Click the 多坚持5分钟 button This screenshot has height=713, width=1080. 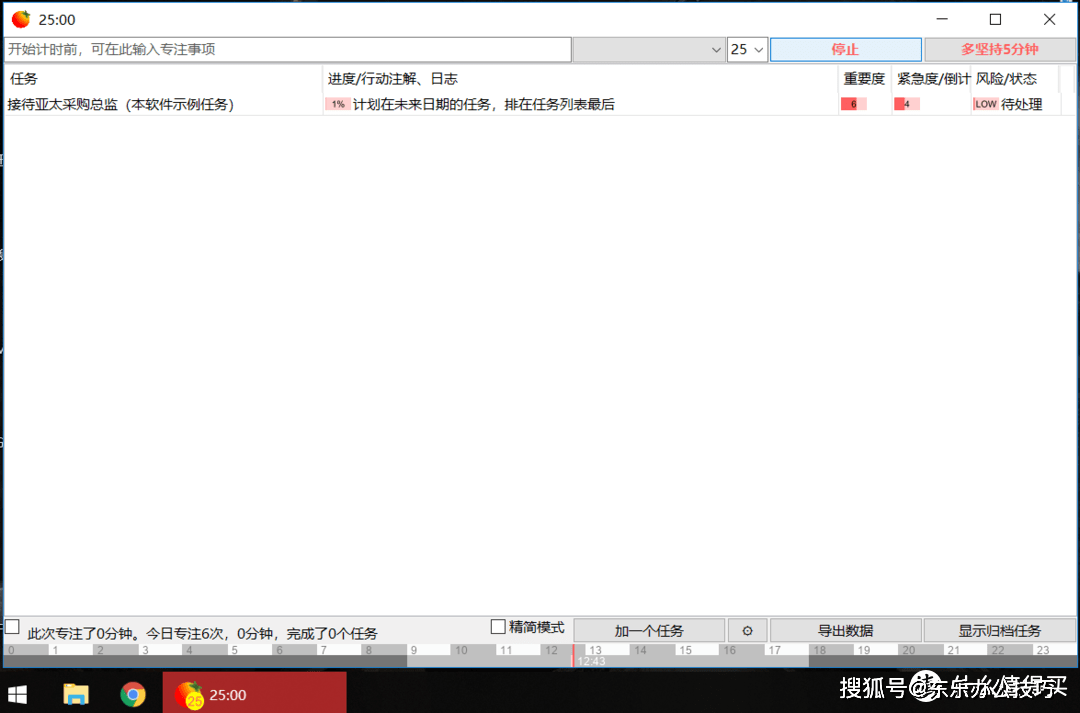click(999, 50)
